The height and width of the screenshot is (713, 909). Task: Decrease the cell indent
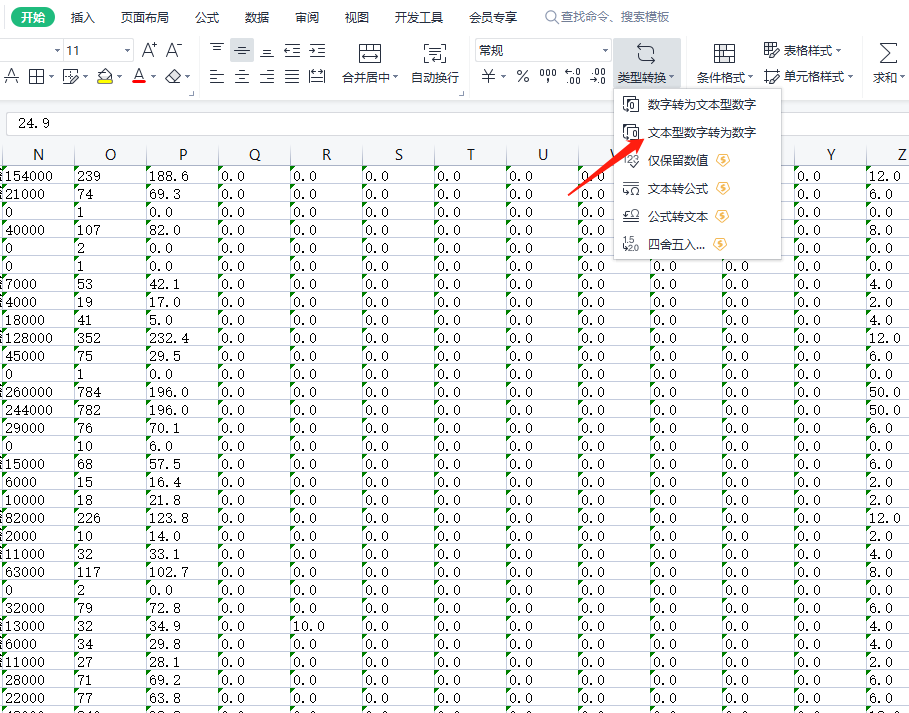292,51
